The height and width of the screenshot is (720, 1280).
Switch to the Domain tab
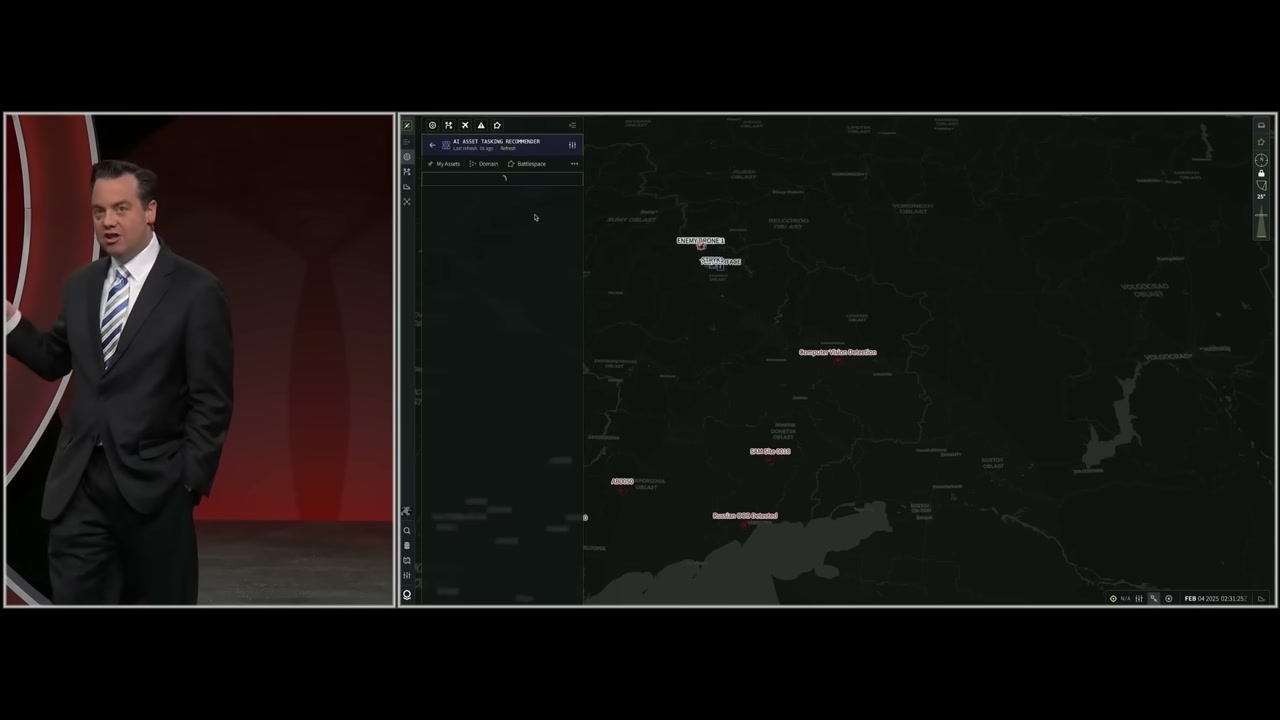[488, 164]
